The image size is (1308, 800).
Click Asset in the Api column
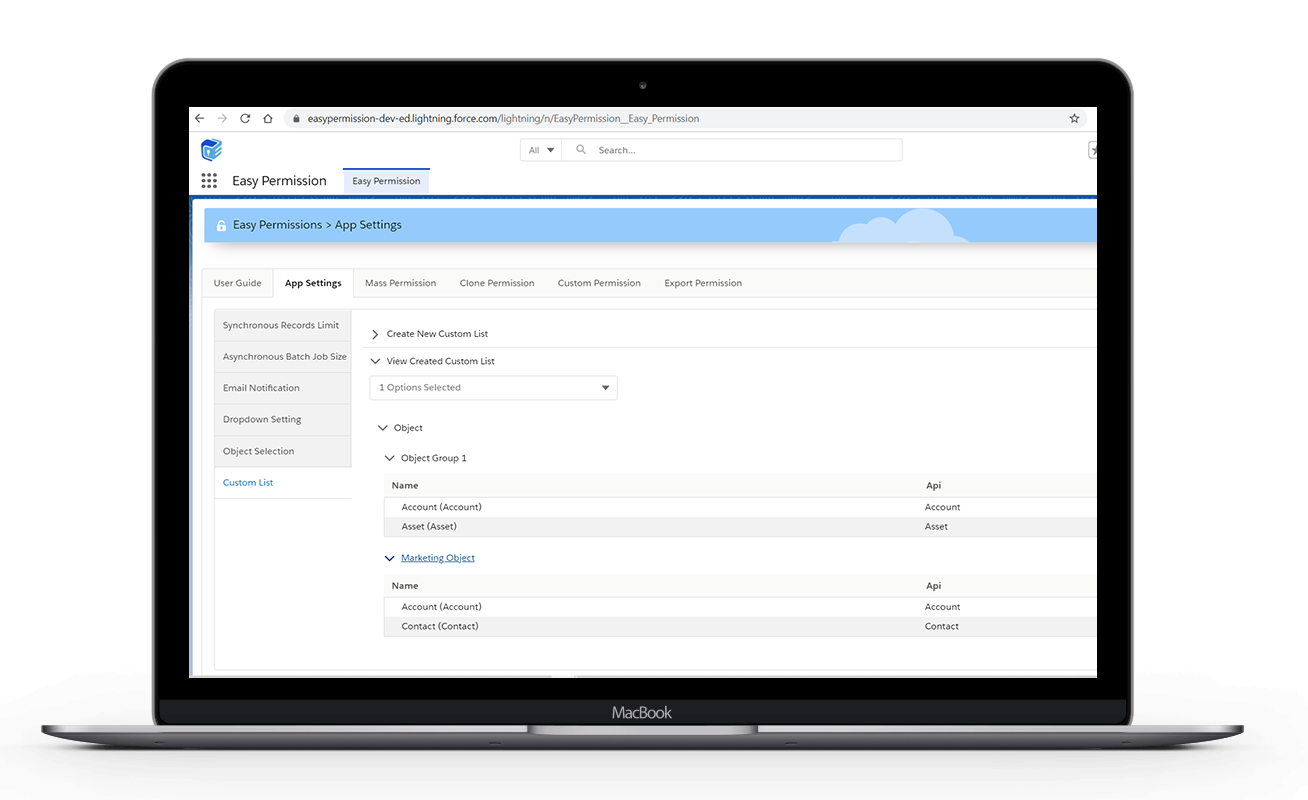(936, 527)
